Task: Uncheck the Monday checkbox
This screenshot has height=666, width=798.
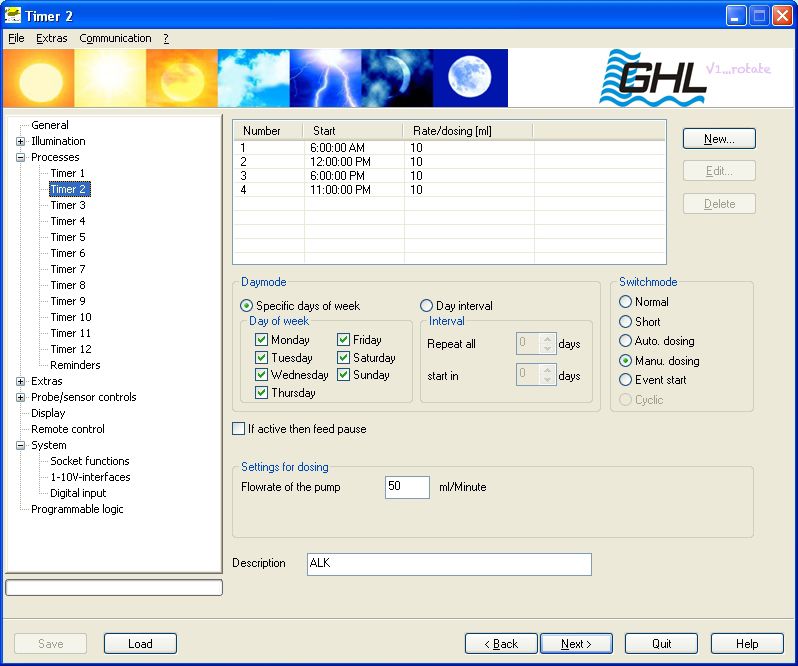Action: tap(262, 340)
